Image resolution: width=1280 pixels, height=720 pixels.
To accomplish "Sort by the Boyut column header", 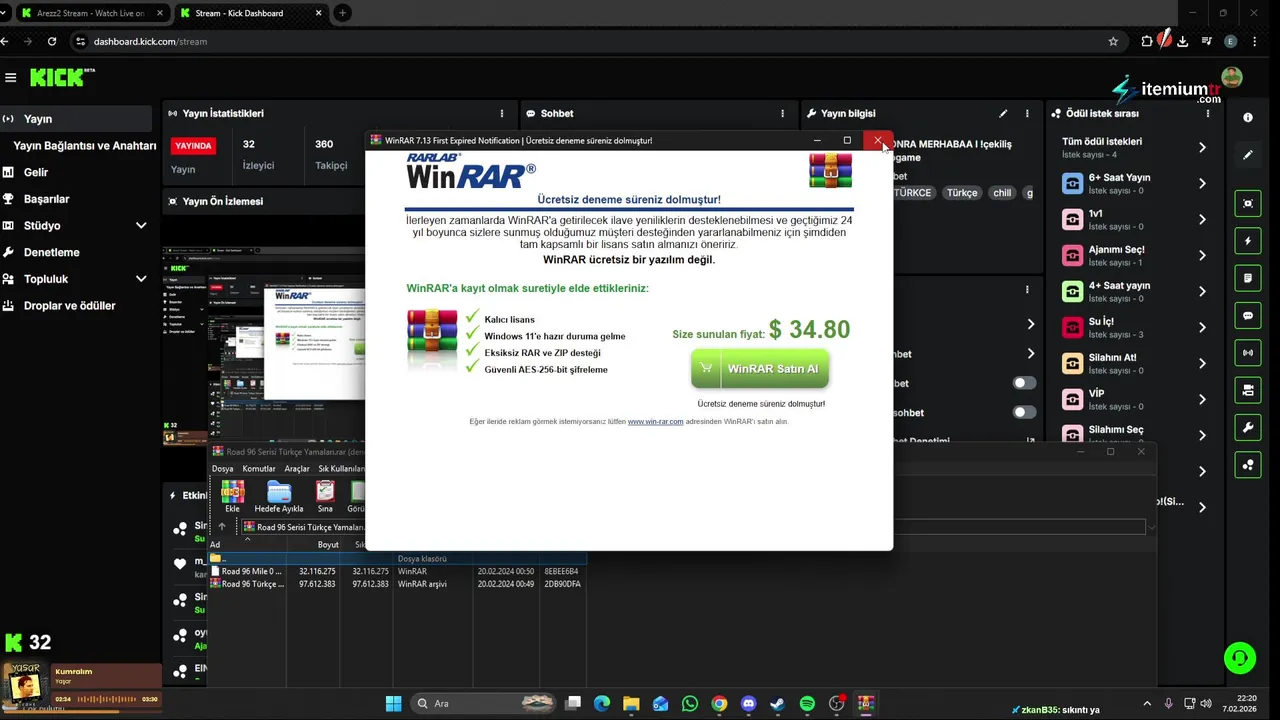I will click(328, 545).
